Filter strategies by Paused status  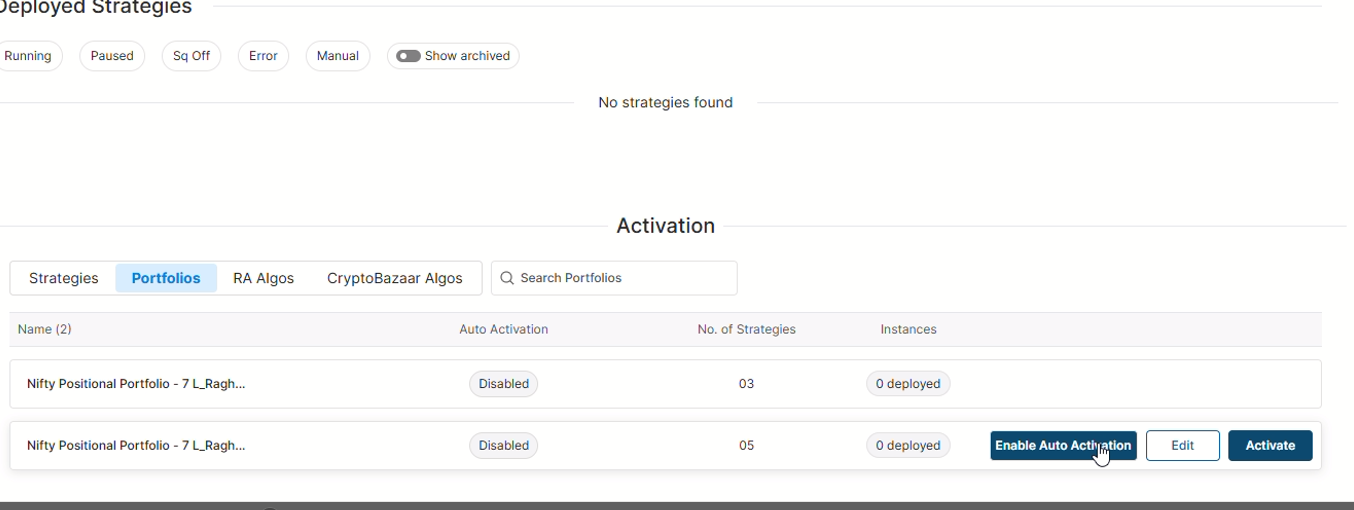pos(112,56)
